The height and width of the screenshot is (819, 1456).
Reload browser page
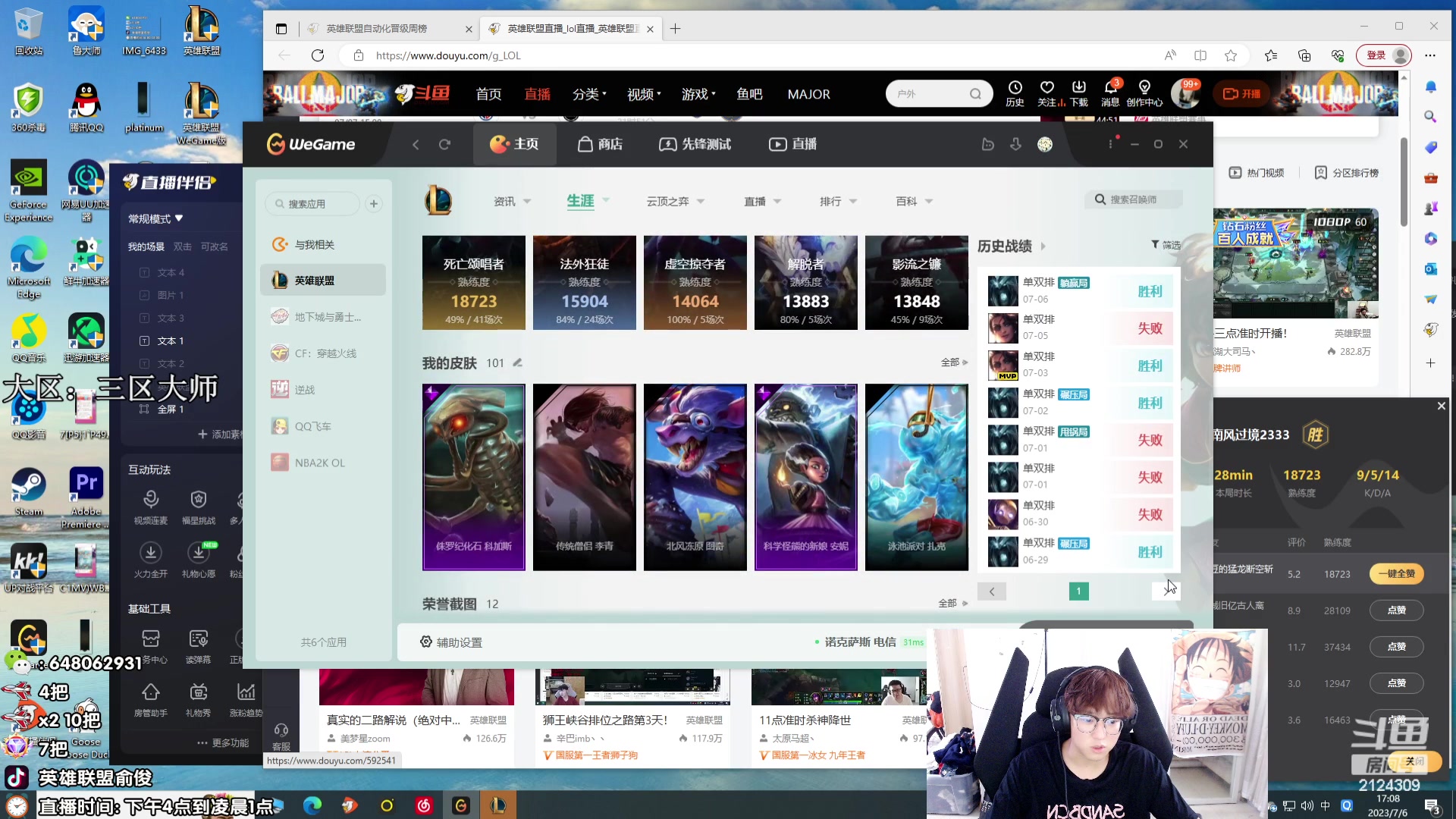tap(318, 55)
